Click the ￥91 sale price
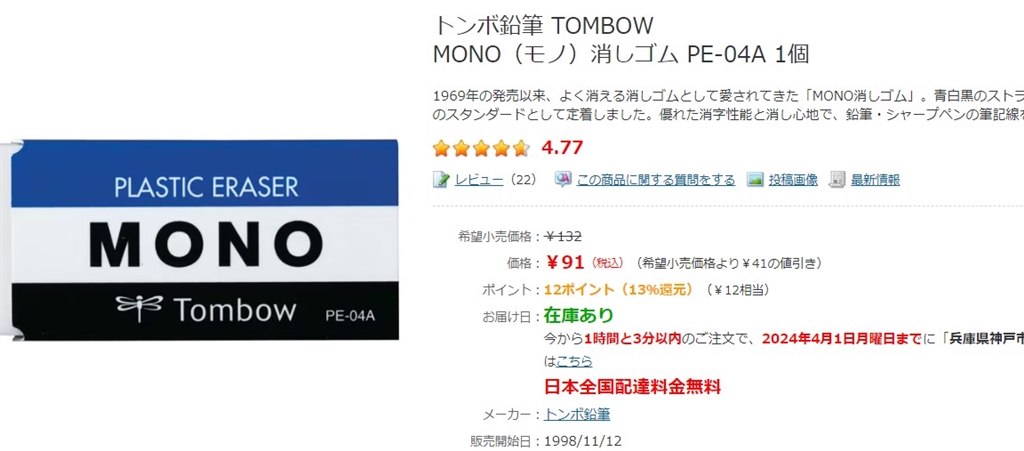 [566, 263]
